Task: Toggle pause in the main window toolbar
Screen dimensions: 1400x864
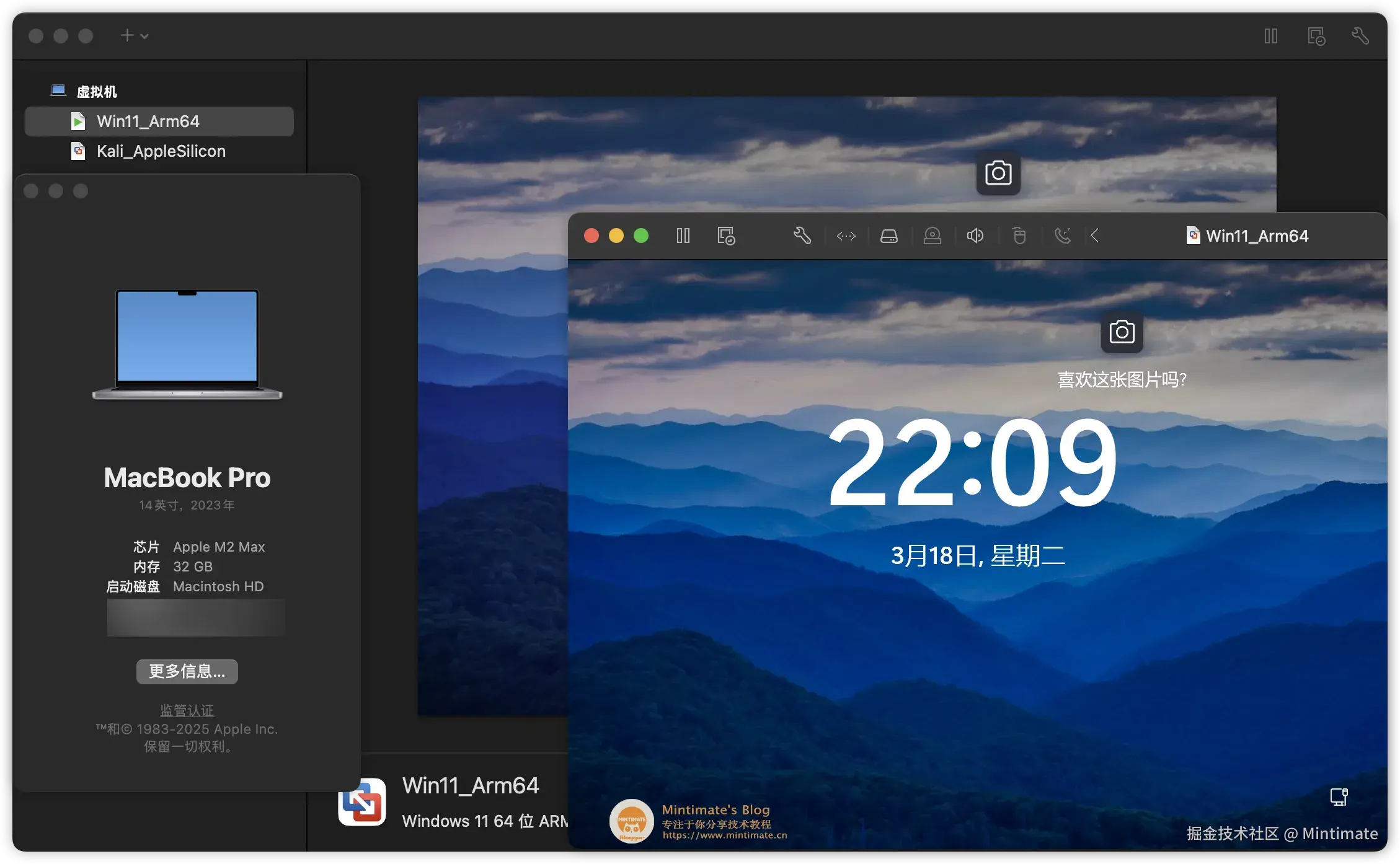Action: (x=1270, y=36)
